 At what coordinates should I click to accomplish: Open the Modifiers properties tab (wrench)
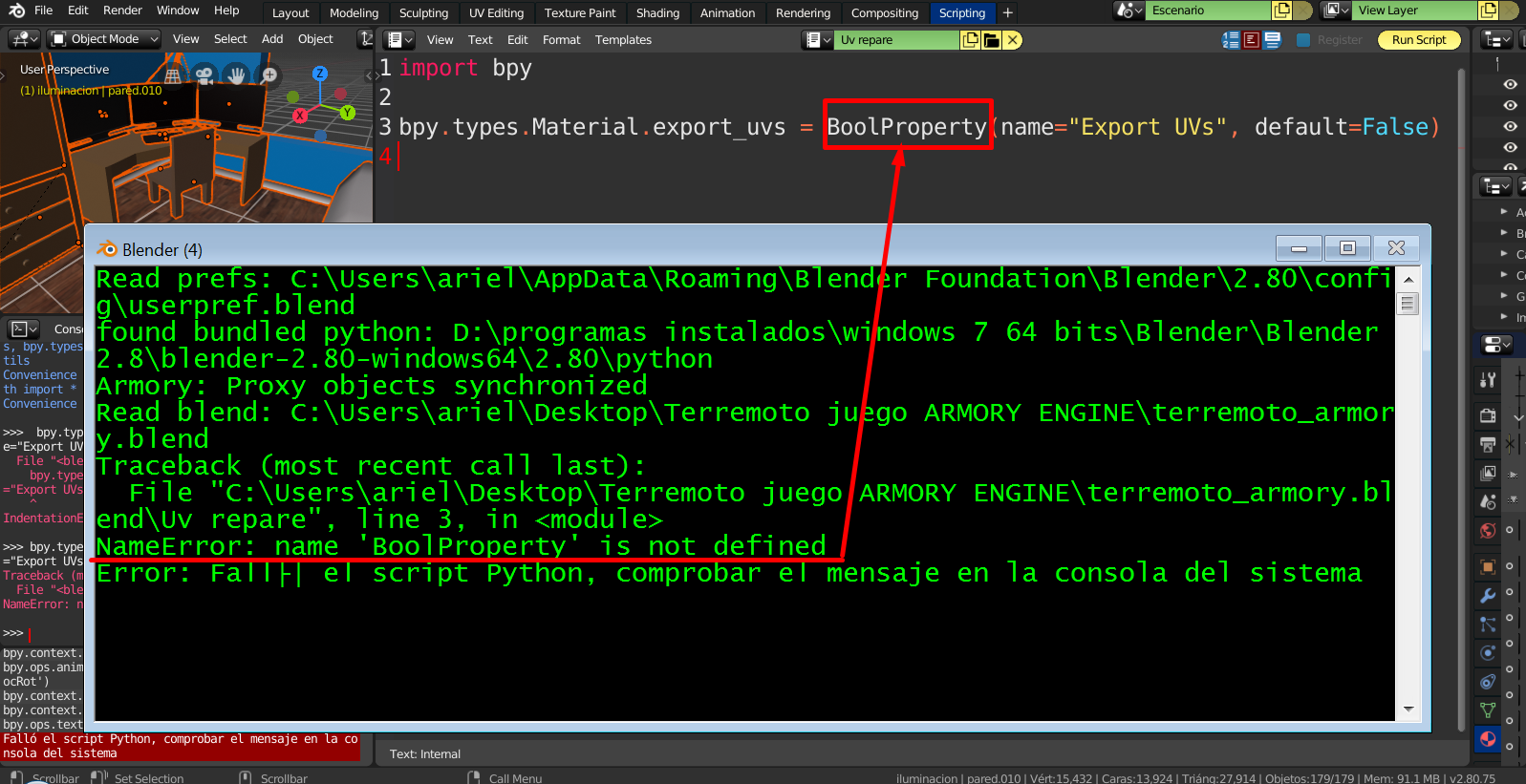[x=1488, y=595]
